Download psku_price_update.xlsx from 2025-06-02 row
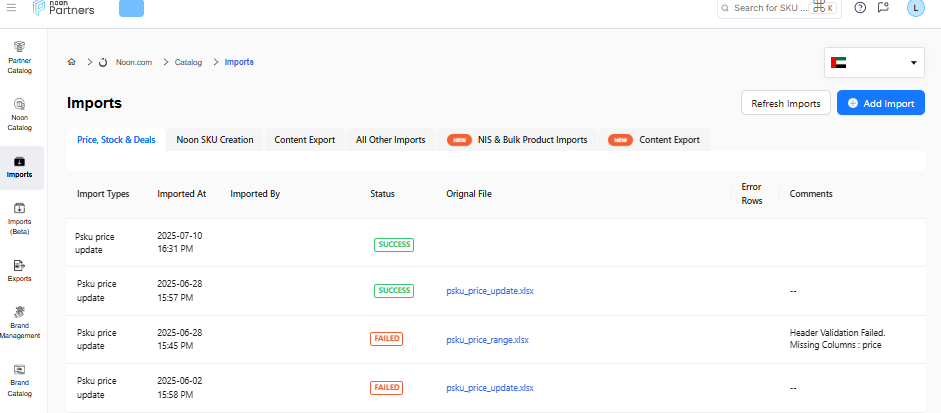The height and width of the screenshot is (413, 941). (x=490, y=387)
